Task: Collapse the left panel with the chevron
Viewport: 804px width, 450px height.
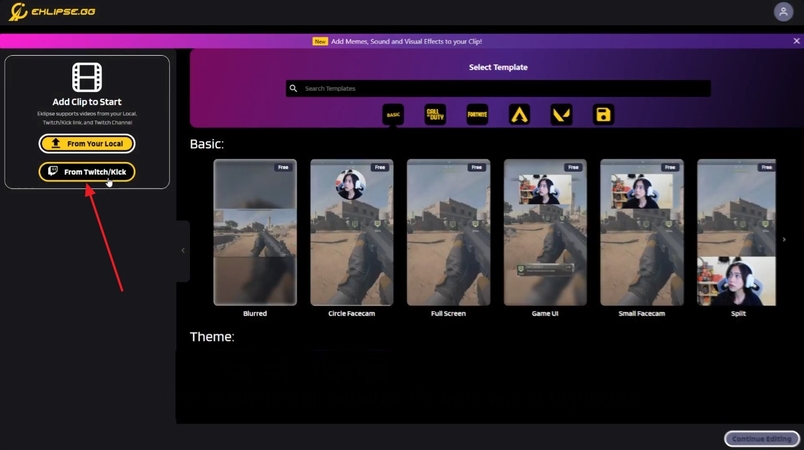Action: tap(183, 251)
